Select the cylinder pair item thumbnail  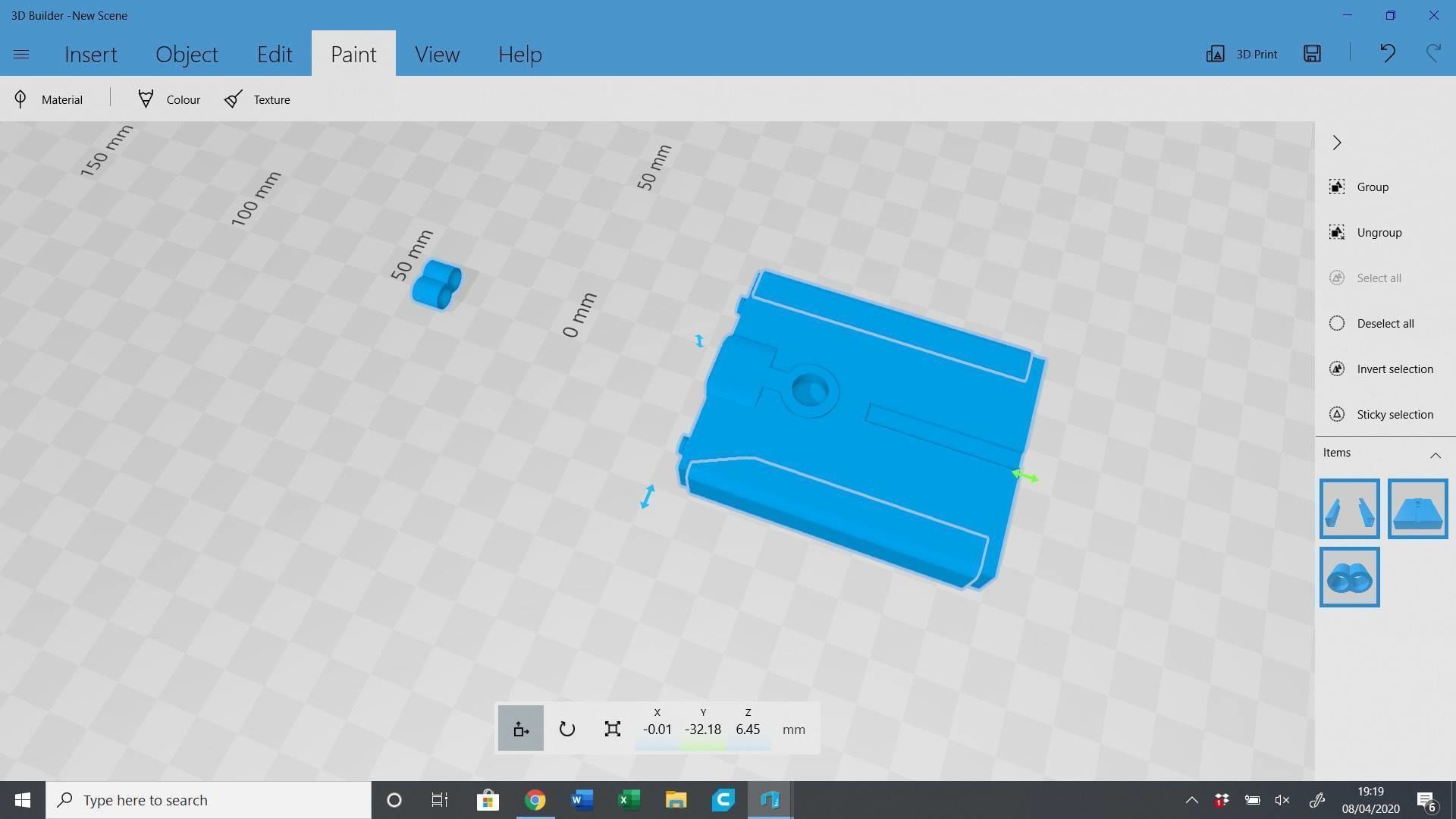click(1350, 576)
